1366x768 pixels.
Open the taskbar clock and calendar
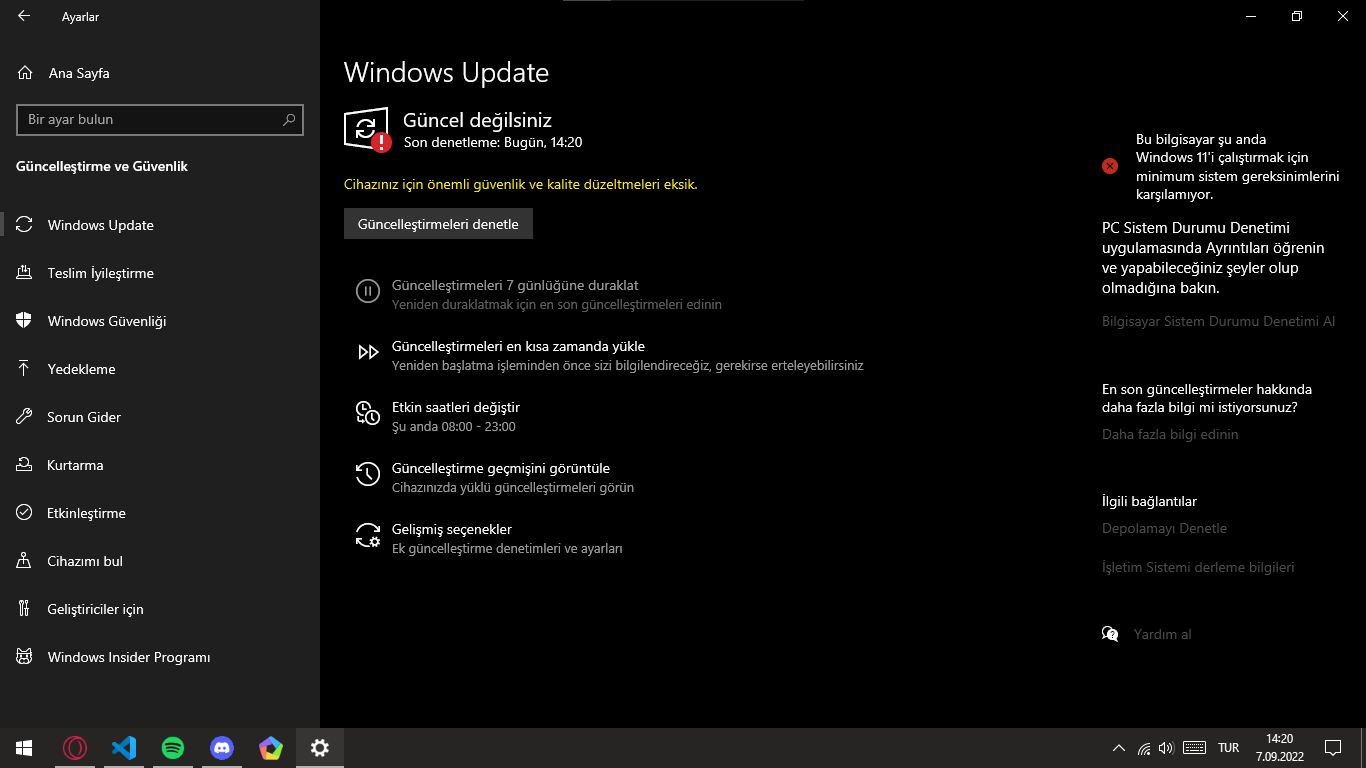click(1279, 748)
